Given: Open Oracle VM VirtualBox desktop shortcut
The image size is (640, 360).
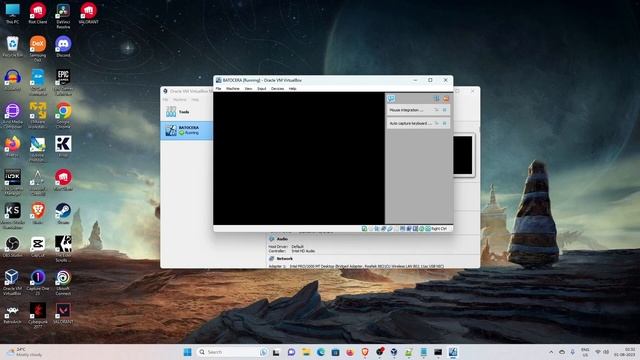Looking at the screenshot, I should click(x=12, y=282).
